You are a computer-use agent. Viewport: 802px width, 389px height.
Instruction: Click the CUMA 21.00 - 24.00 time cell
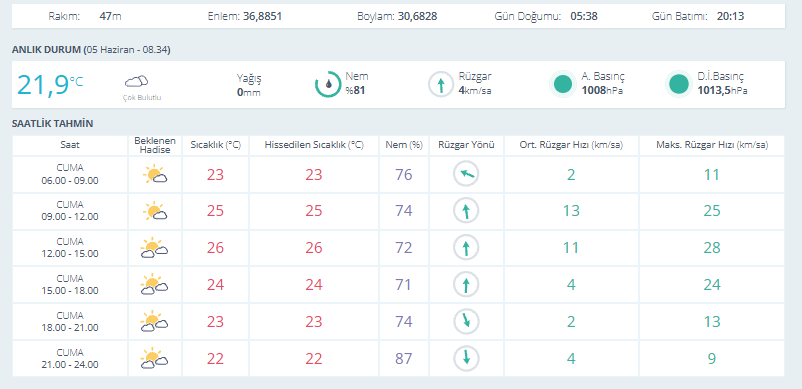point(70,358)
